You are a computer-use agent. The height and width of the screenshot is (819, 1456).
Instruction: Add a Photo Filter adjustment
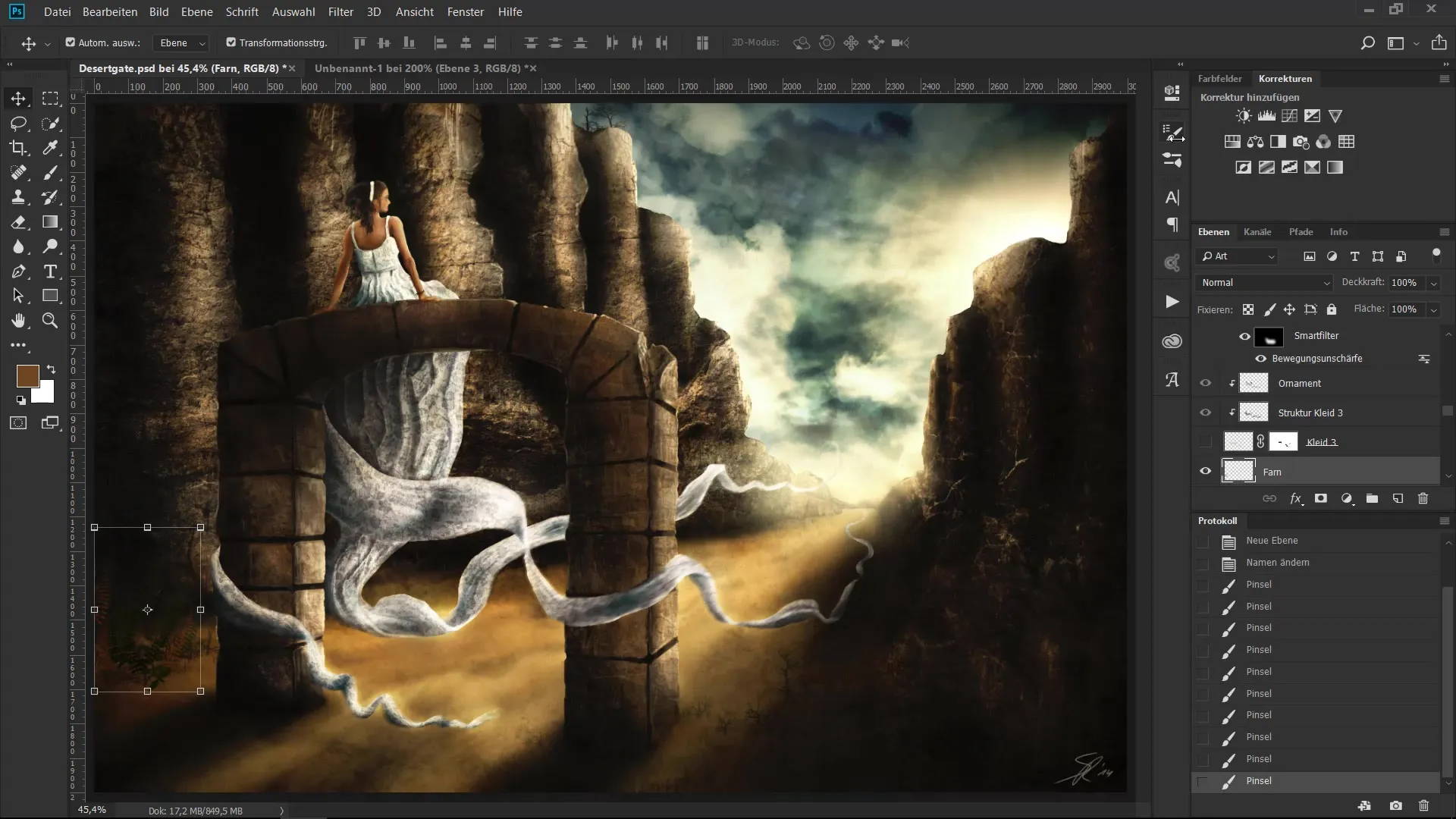click(x=1301, y=142)
